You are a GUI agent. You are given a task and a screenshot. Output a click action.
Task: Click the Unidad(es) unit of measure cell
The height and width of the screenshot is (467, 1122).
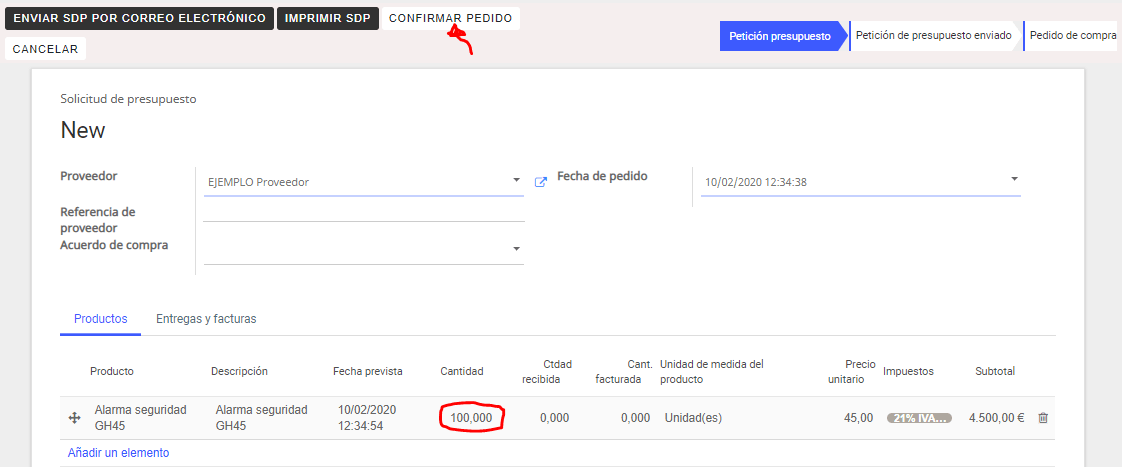[693, 418]
